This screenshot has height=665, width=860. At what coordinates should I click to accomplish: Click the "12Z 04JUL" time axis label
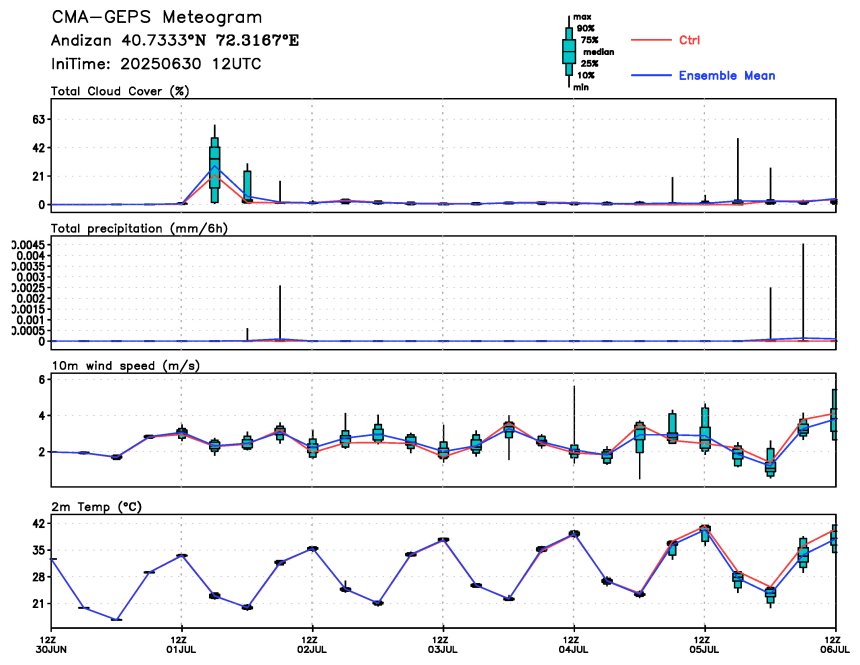(x=574, y=645)
